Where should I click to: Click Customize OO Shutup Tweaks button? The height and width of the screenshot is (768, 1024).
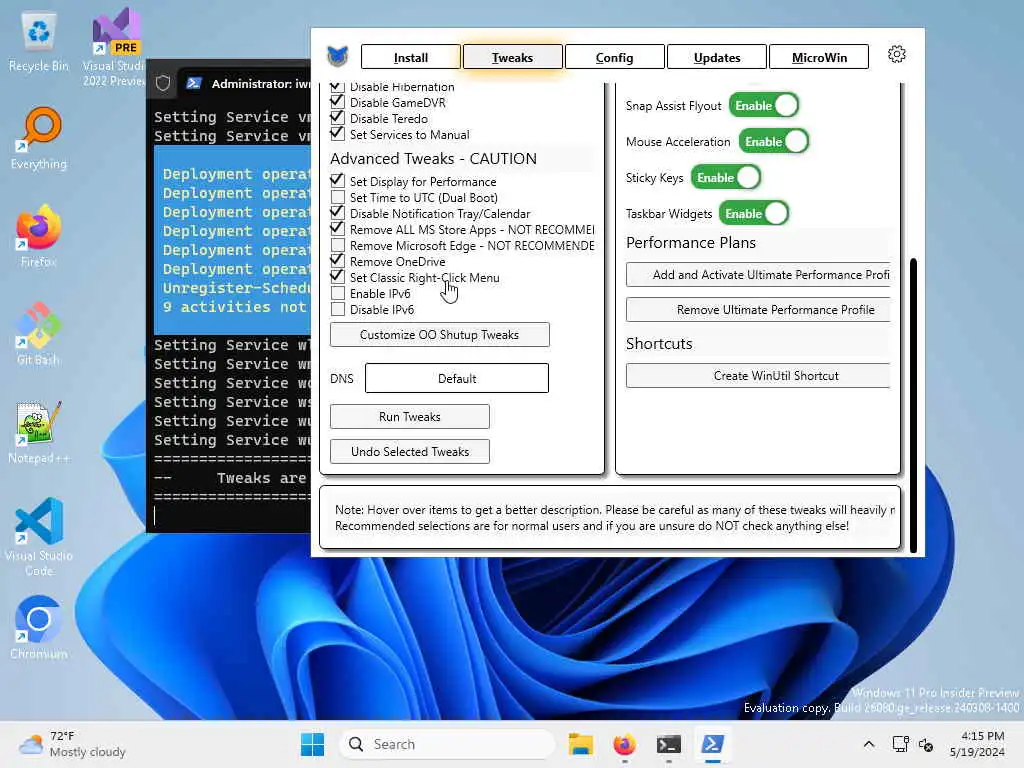point(440,334)
